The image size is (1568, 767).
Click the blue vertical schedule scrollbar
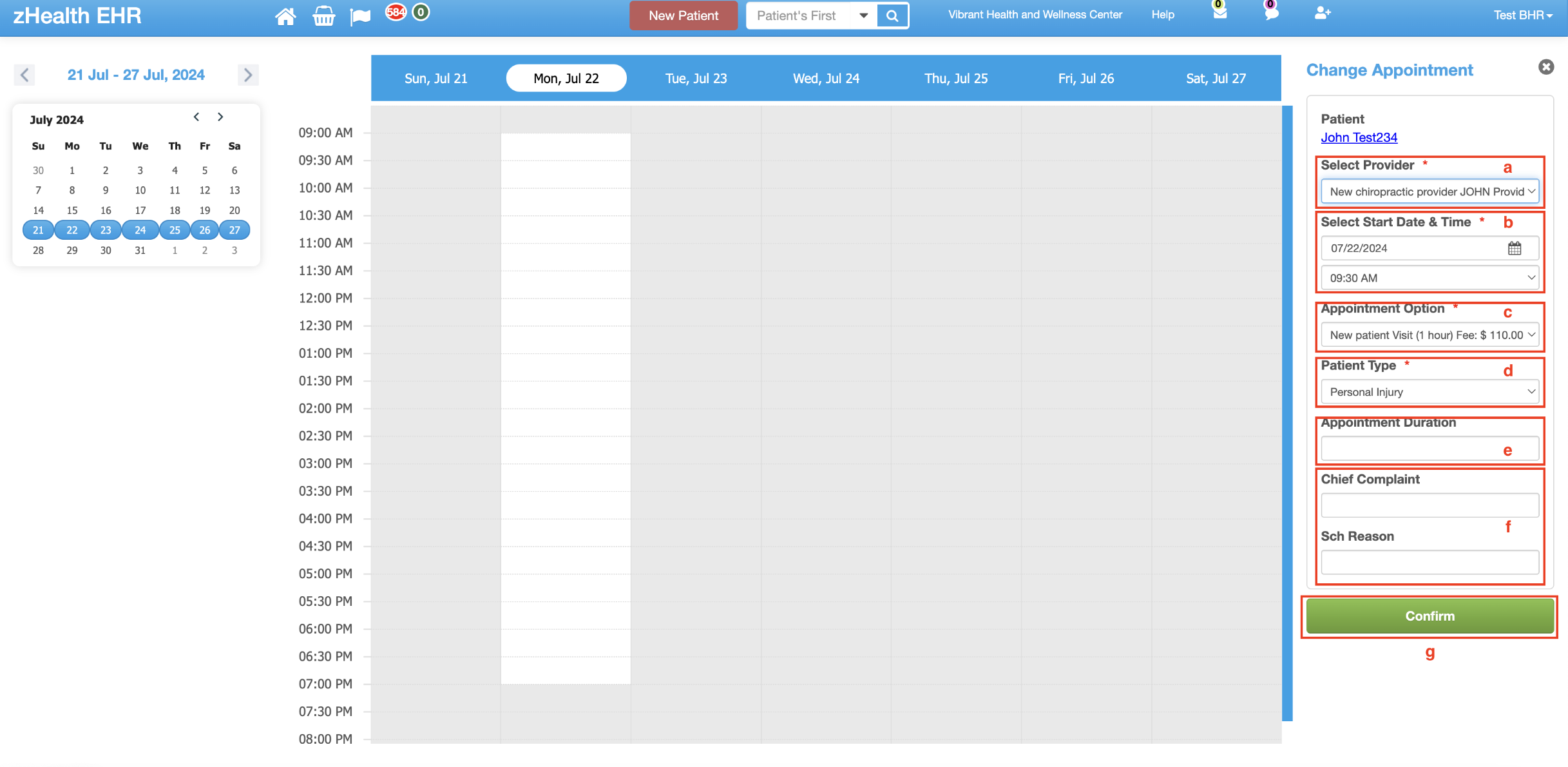[x=1287, y=413]
